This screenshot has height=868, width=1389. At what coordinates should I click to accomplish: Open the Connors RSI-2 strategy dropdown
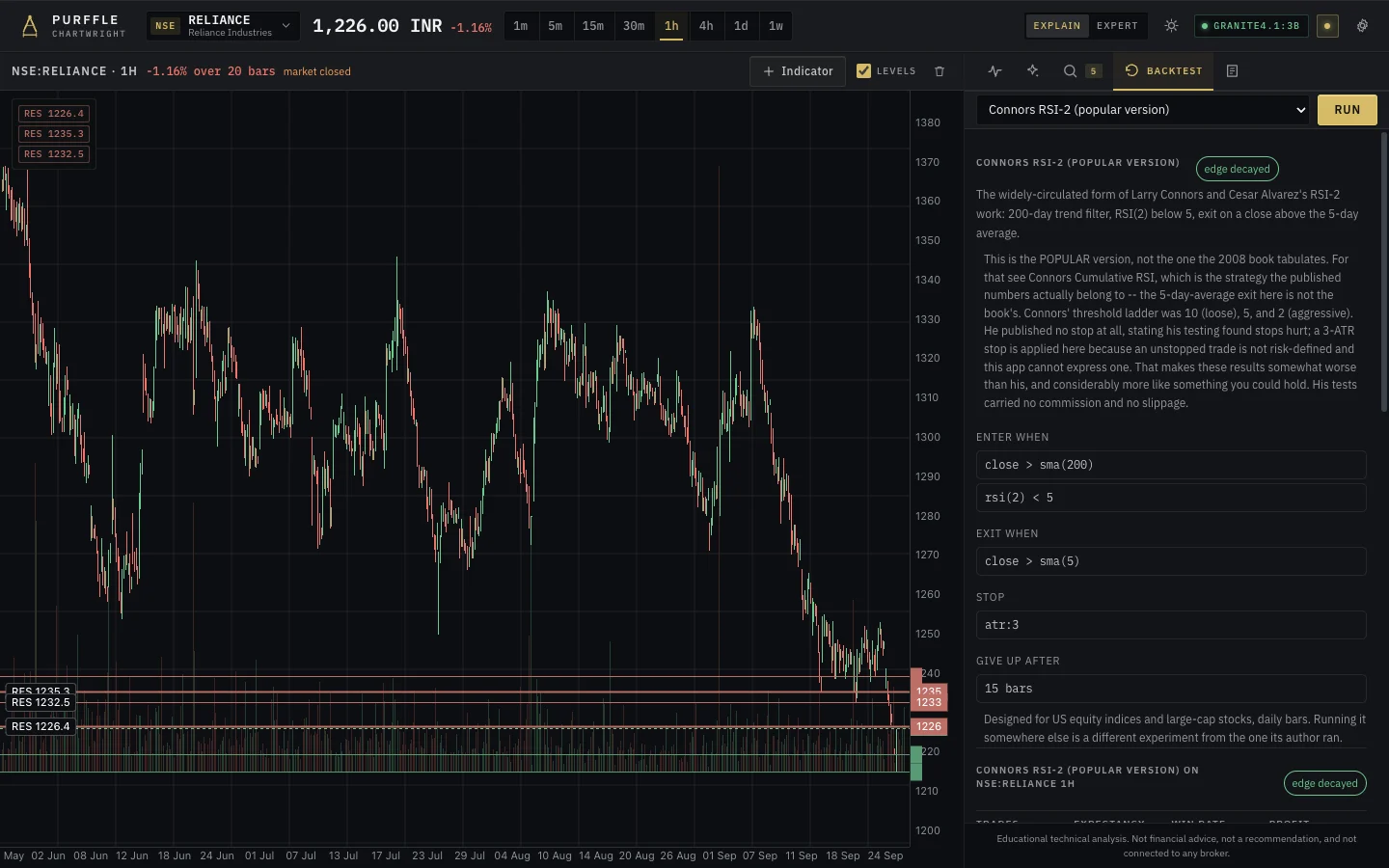coord(1143,110)
